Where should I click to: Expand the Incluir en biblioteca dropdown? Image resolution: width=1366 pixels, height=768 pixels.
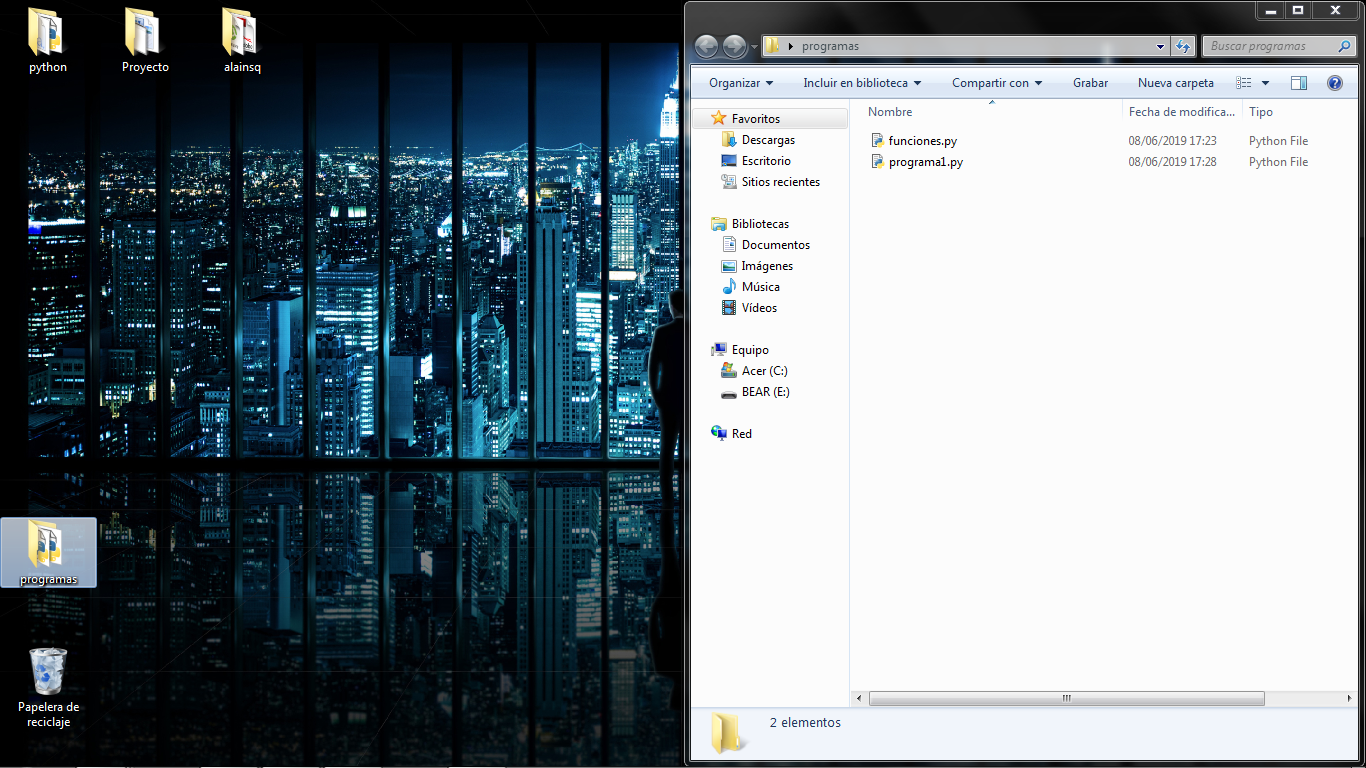pyautogui.click(x=862, y=83)
